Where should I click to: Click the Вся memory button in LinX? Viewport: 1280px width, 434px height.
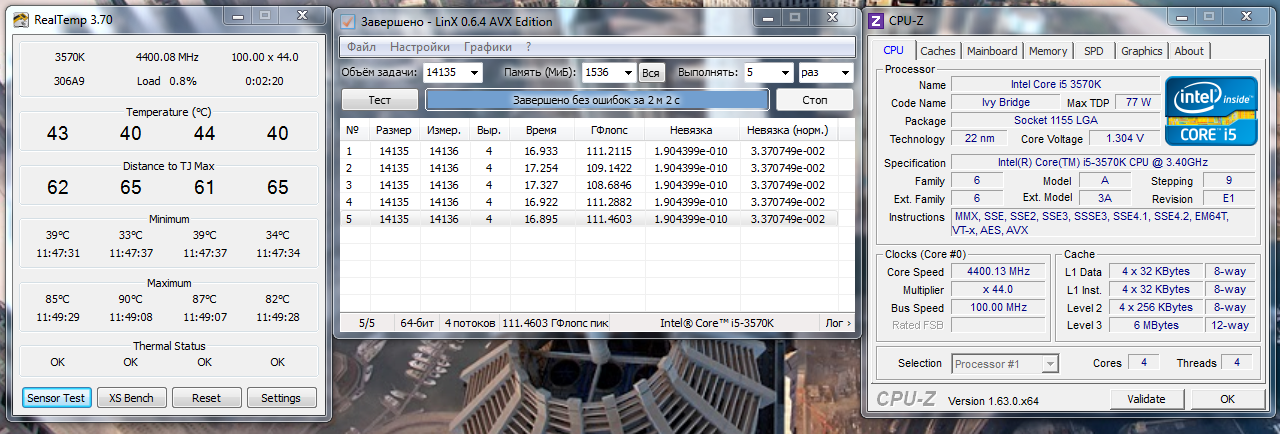pos(651,73)
